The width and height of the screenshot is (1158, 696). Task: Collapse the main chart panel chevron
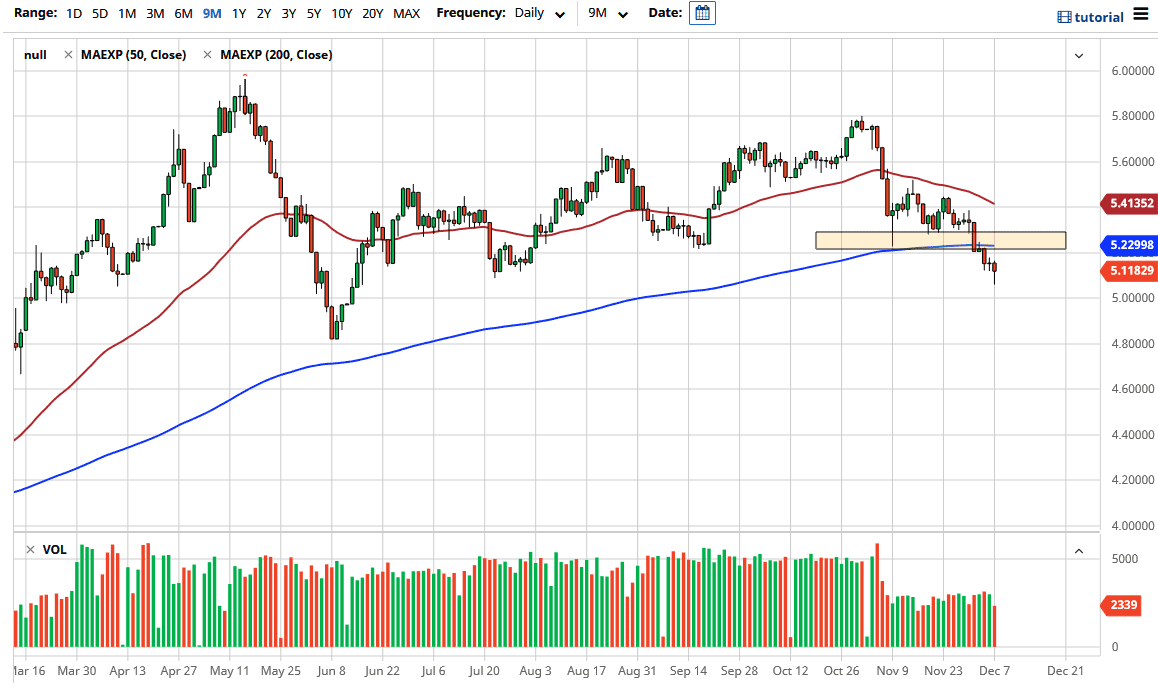pyautogui.click(x=1079, y=56)
